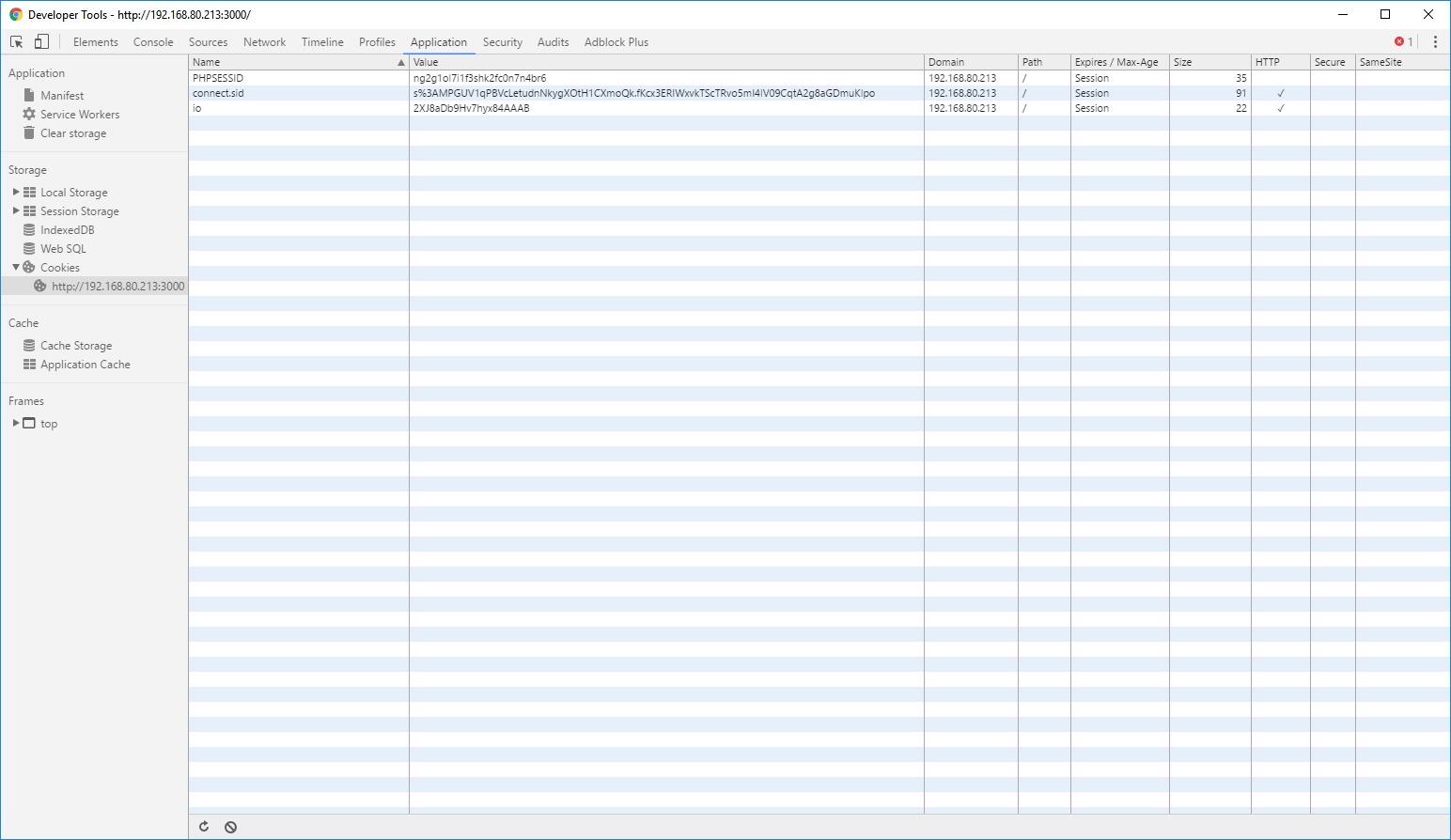Open Application Cache in the sidebar
1451x840 pixels.
pos(86,365)
